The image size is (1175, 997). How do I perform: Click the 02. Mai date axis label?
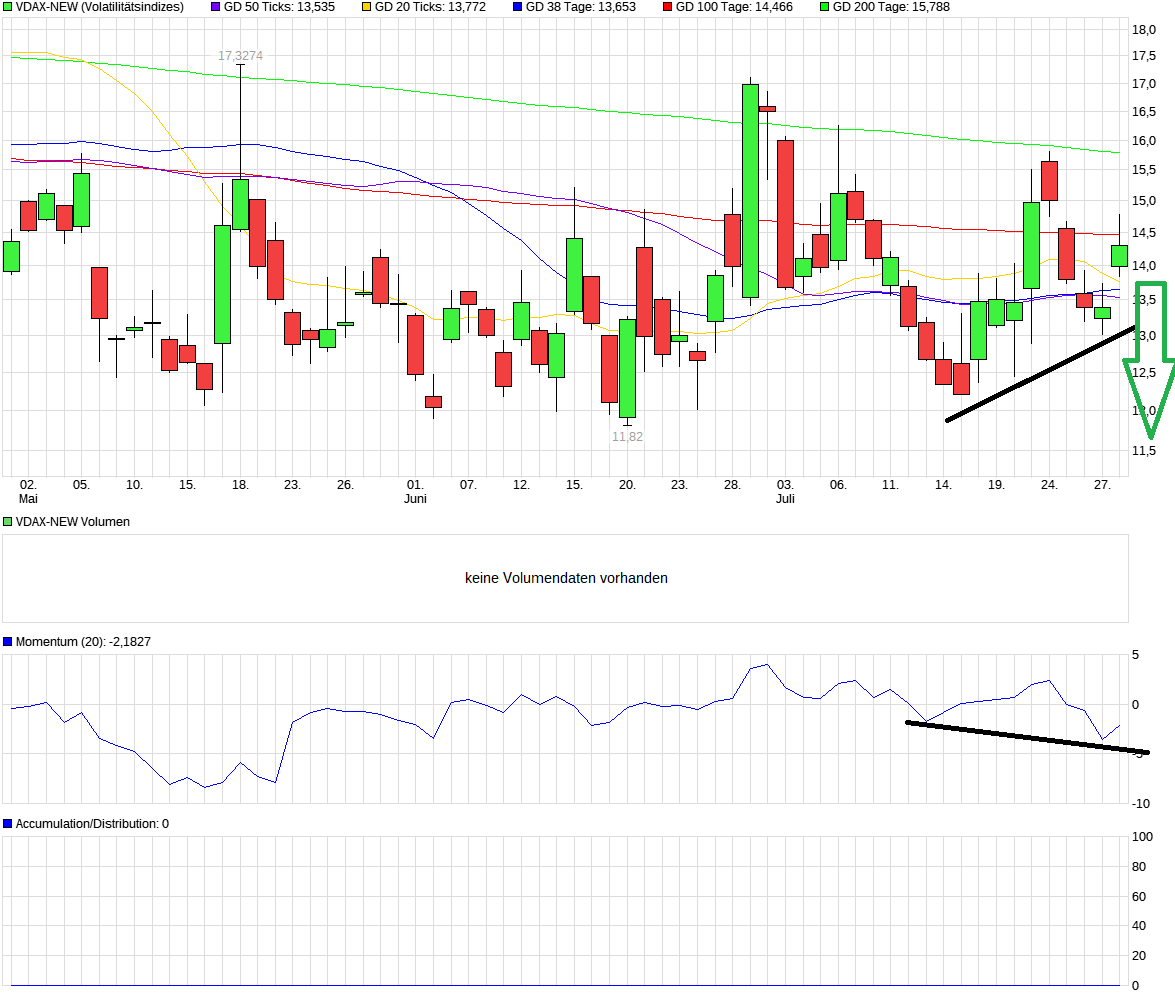[x=28, y=492]
